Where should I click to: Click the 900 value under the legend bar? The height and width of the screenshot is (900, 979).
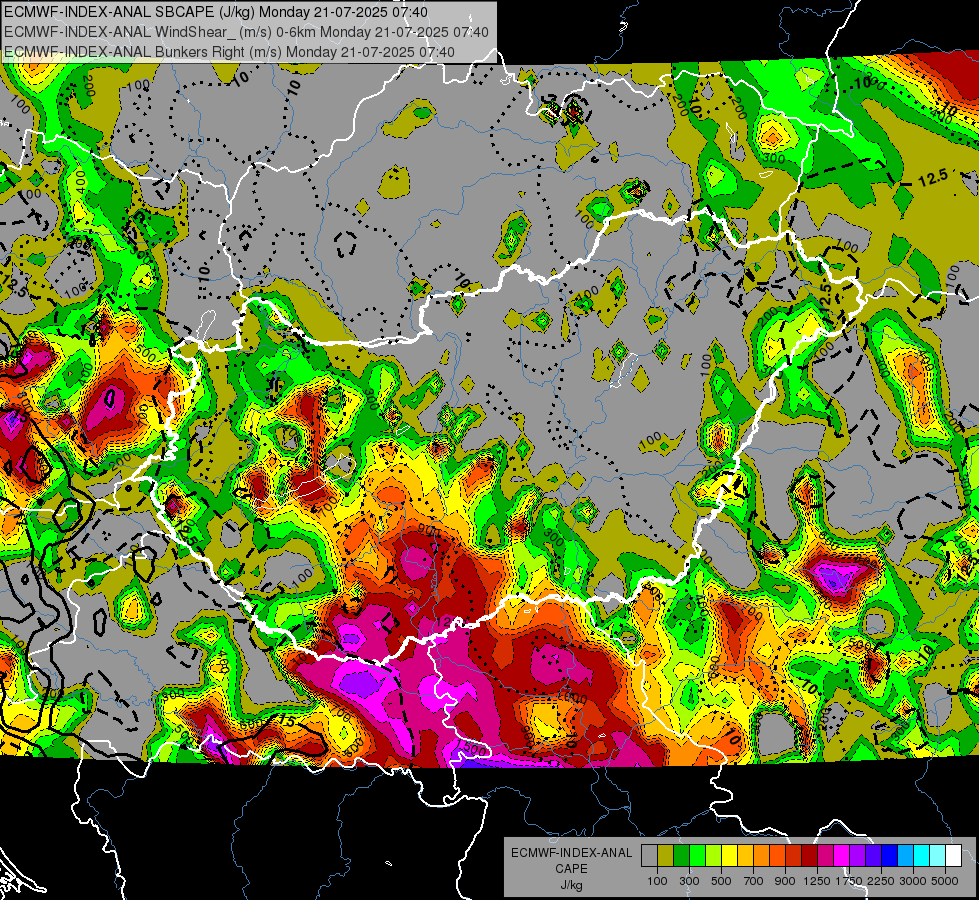[785, 881]
